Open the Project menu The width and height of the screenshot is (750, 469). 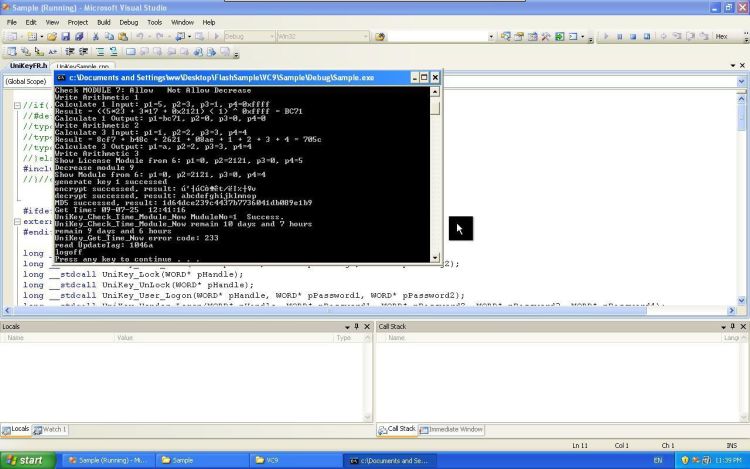click(x=77, y=22)
